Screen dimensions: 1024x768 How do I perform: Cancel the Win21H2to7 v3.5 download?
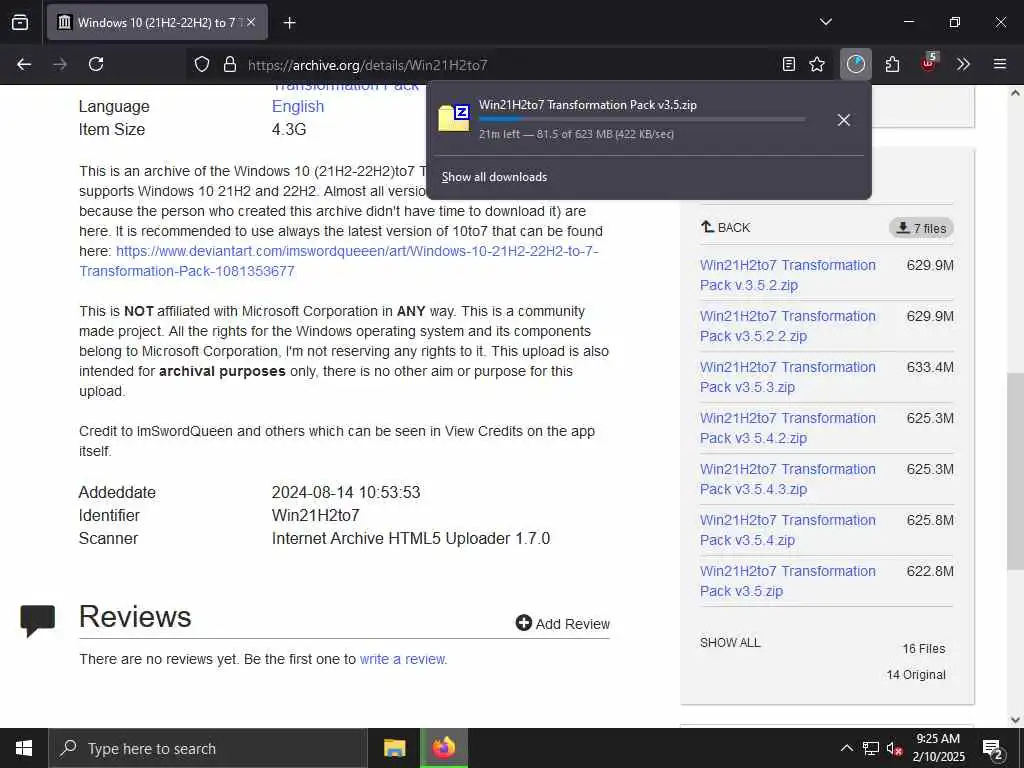844,120
